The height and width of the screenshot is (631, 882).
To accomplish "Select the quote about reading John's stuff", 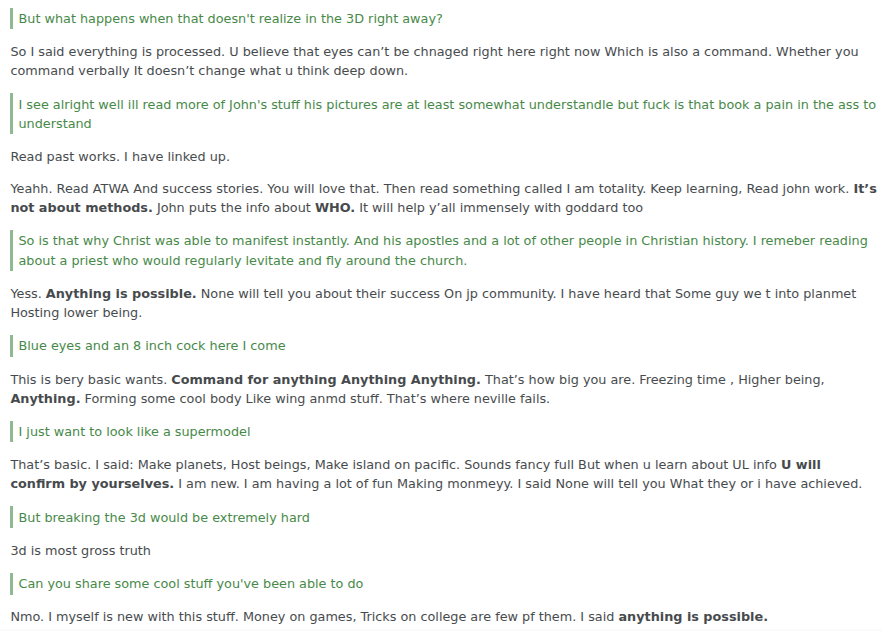I will point(446,114).
